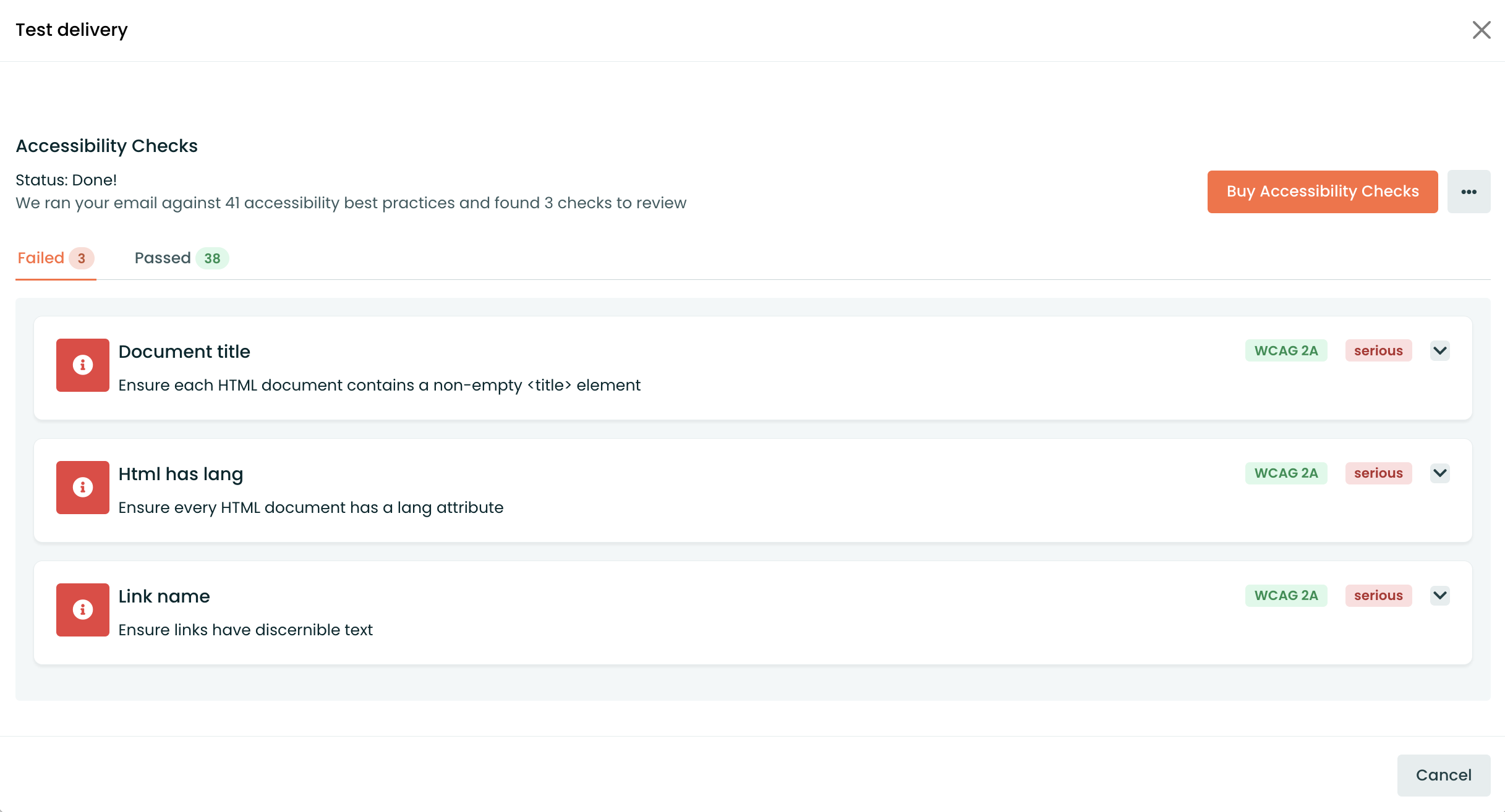
Task: Expand the Document title check details
Action: point(1440,351)
